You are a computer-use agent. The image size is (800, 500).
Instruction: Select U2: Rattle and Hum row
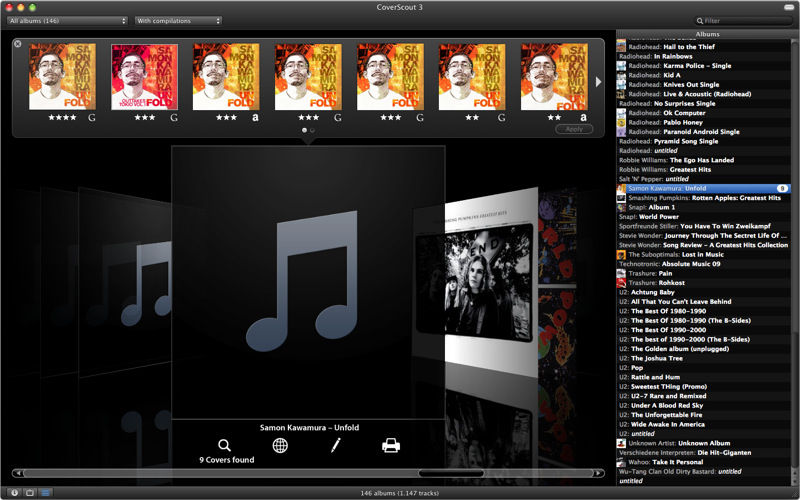pos(704,377)
